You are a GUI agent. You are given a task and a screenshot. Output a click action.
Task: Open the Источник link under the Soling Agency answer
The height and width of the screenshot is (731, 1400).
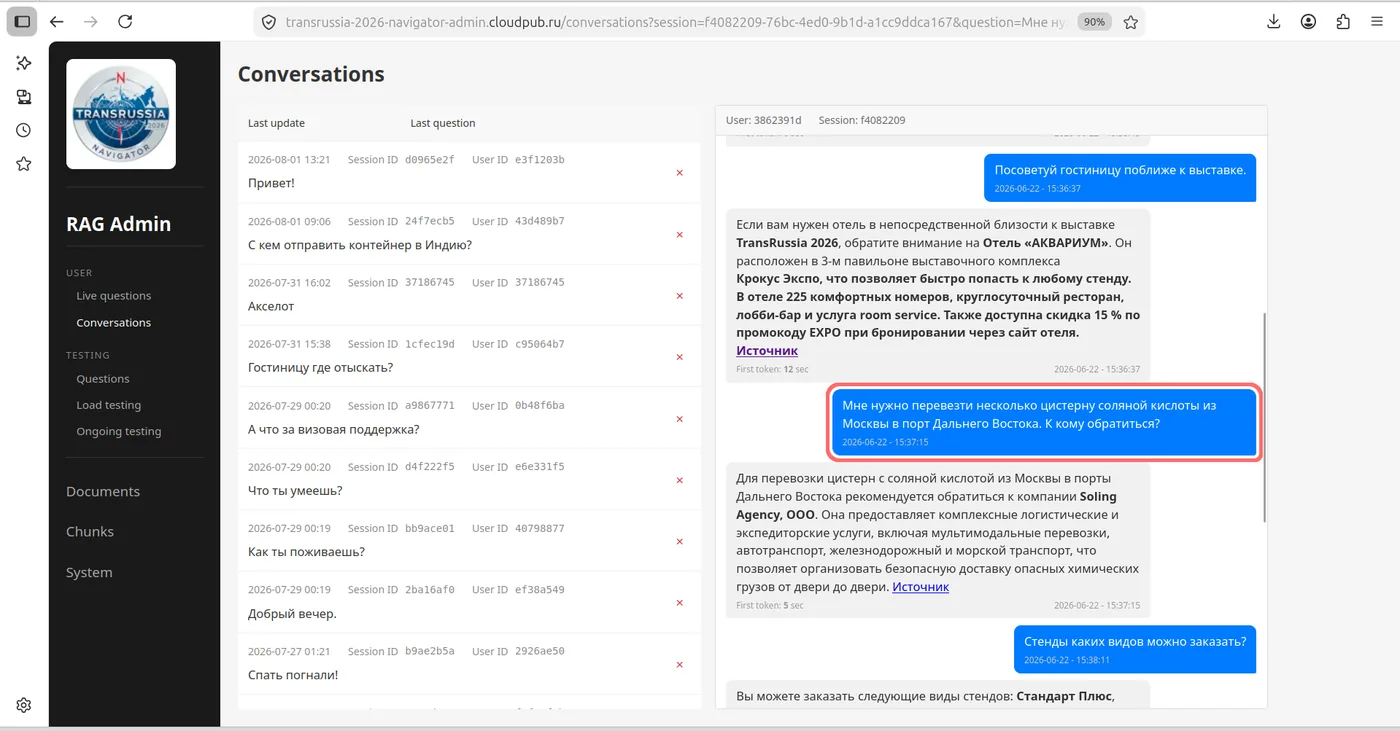[920, 587]
